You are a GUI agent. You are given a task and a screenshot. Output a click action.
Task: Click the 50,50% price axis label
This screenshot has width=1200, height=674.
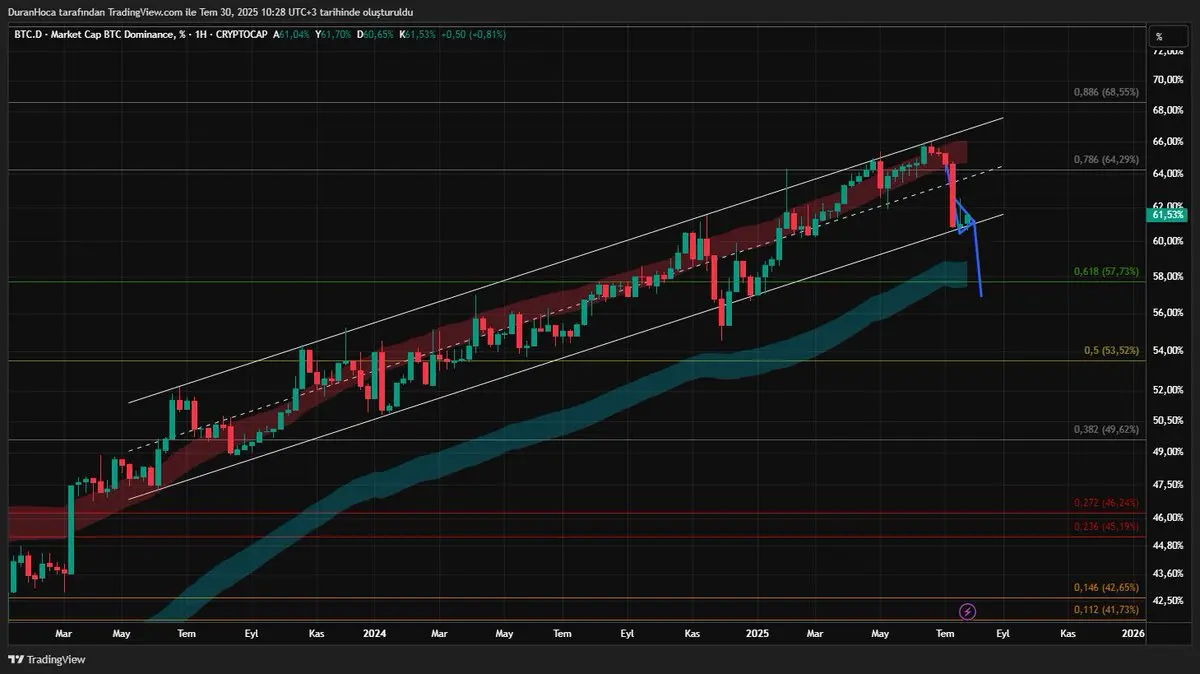pyautogui.click(x=1167, y=420)
